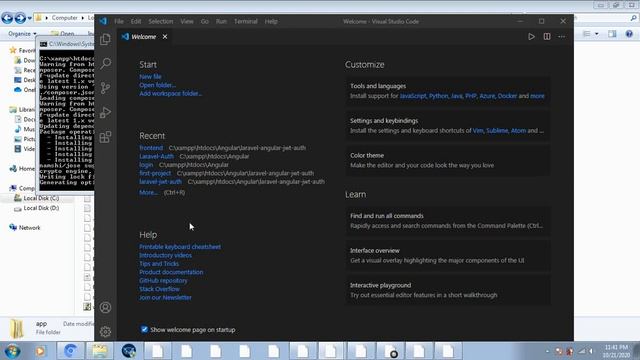The height and width of the screenshot is (360, 640).
Task: Click the New file link
Action: (x=150, y=77)
